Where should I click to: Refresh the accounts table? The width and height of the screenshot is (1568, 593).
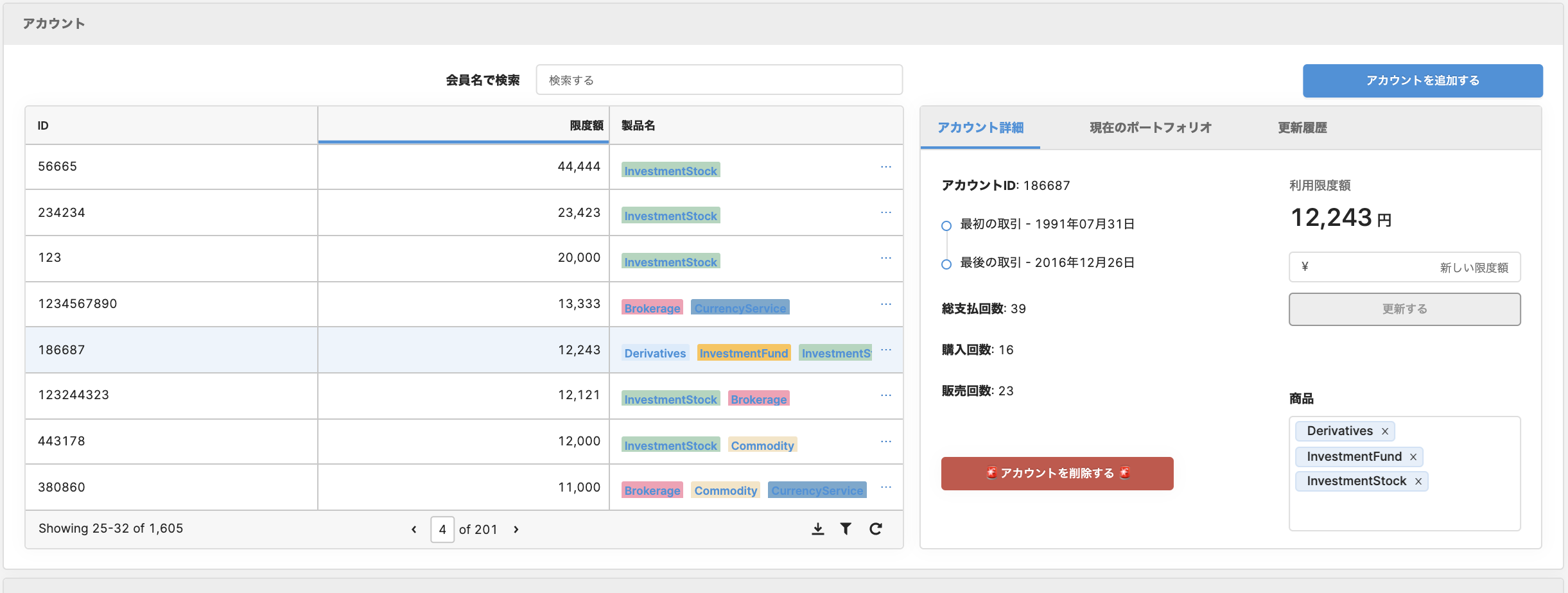pos(875,529)
